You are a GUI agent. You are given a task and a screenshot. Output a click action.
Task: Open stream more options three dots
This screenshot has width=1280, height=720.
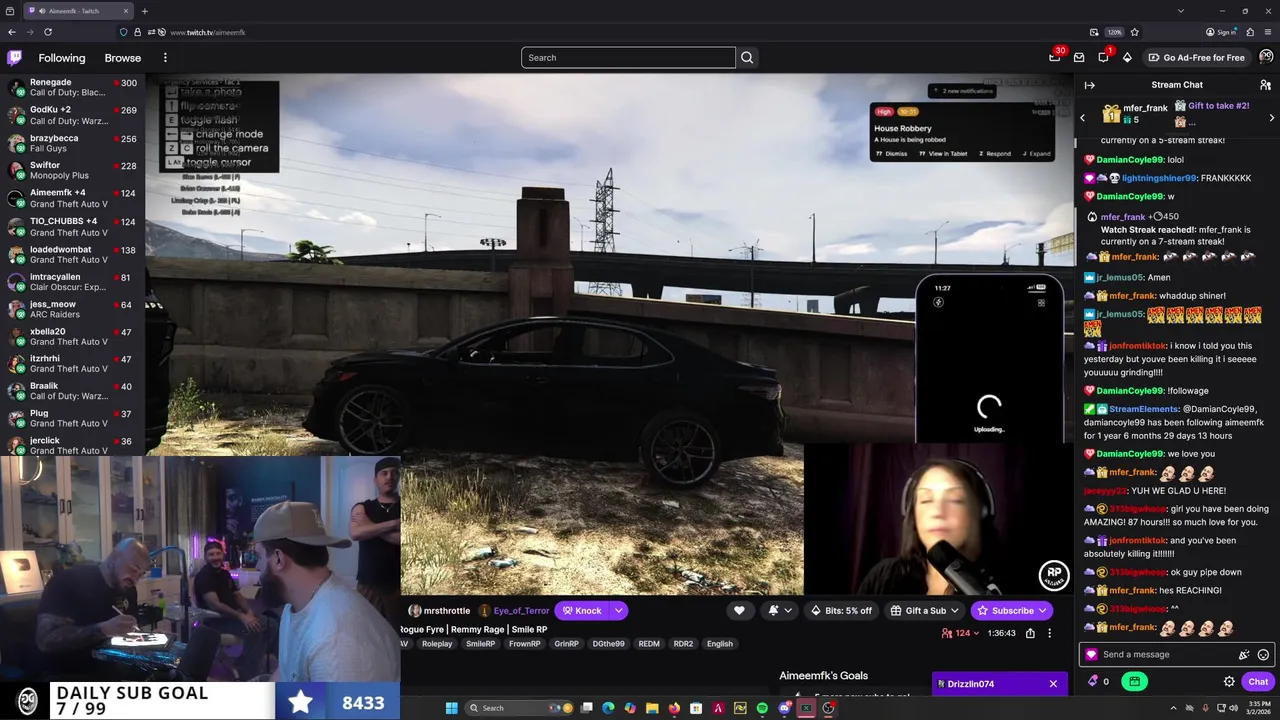coord(1049,633)
